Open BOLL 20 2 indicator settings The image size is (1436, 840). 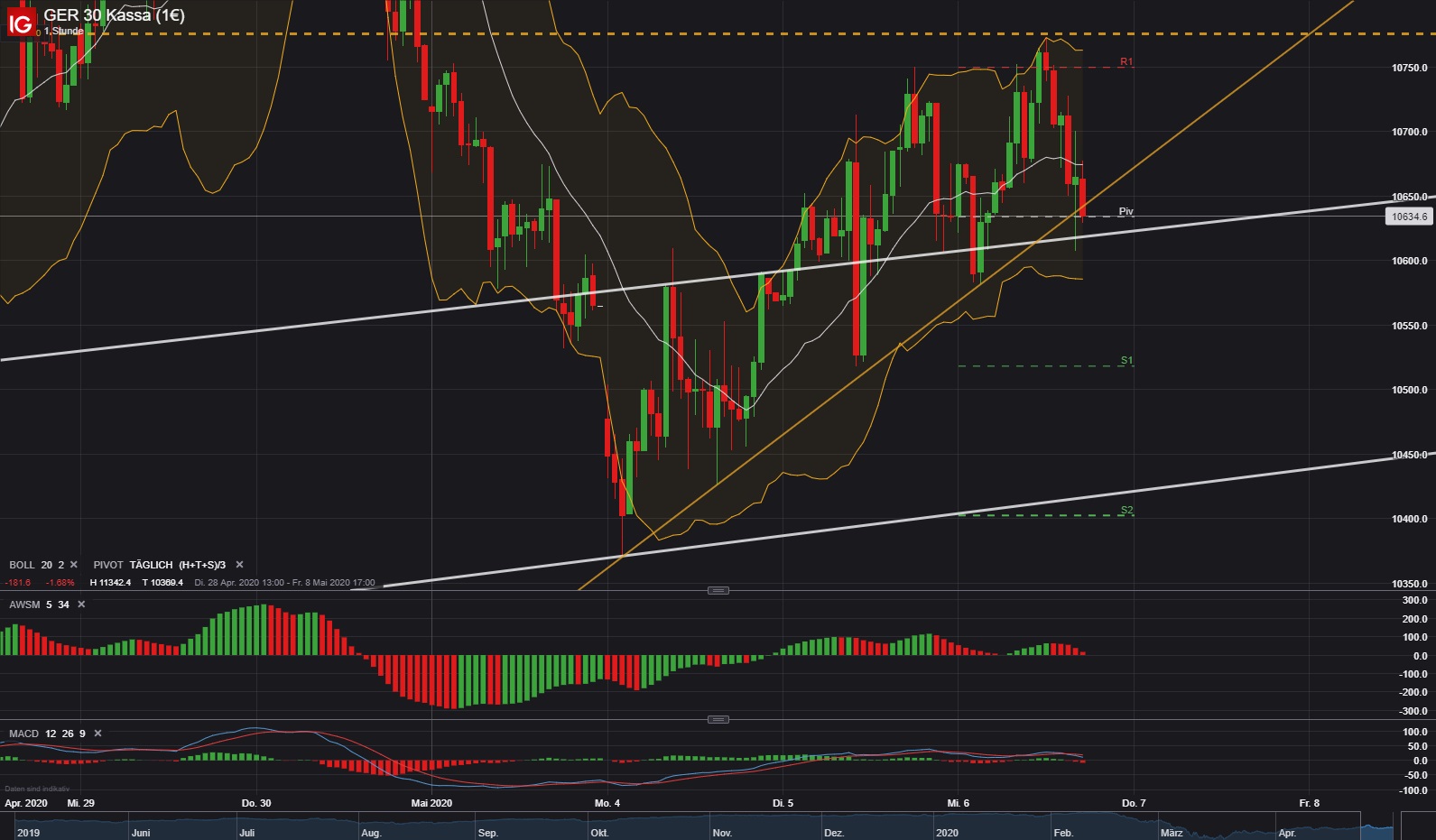[36, 565]
